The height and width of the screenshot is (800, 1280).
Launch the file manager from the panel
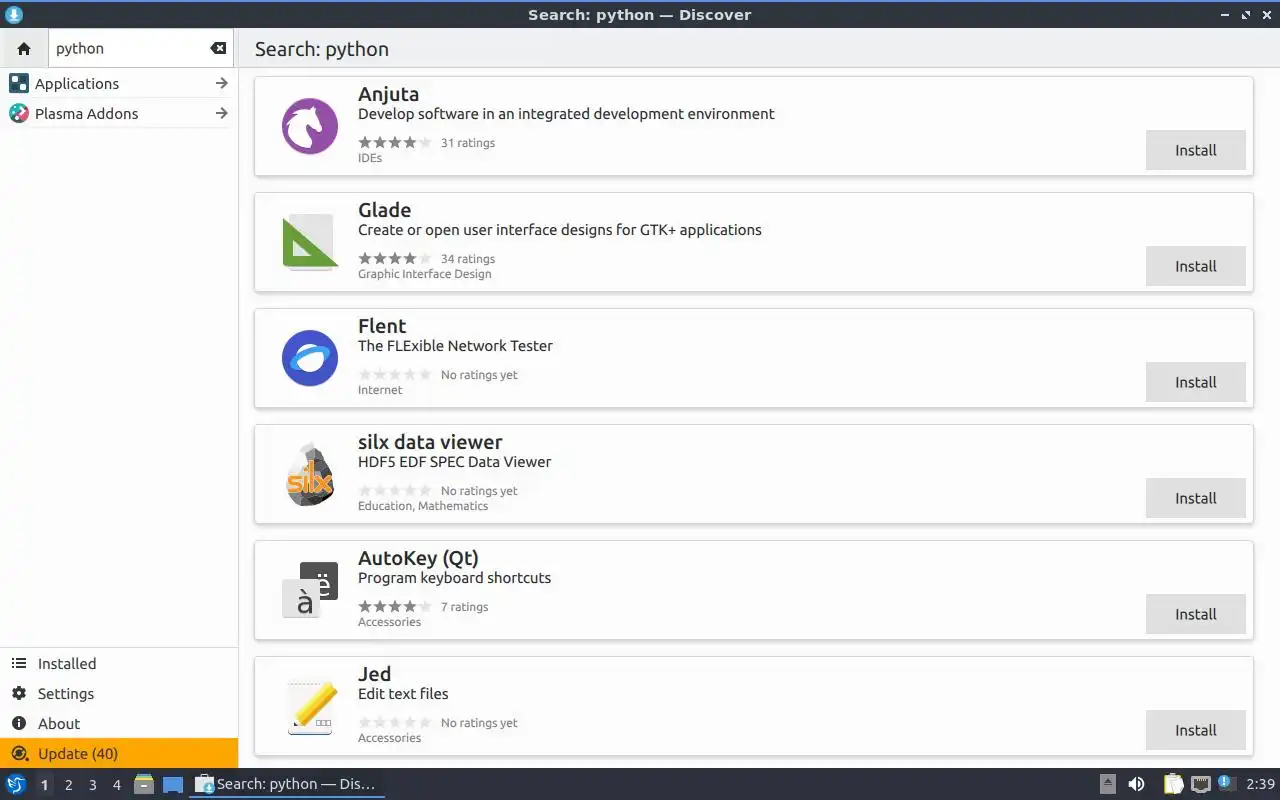click(143, 784)
